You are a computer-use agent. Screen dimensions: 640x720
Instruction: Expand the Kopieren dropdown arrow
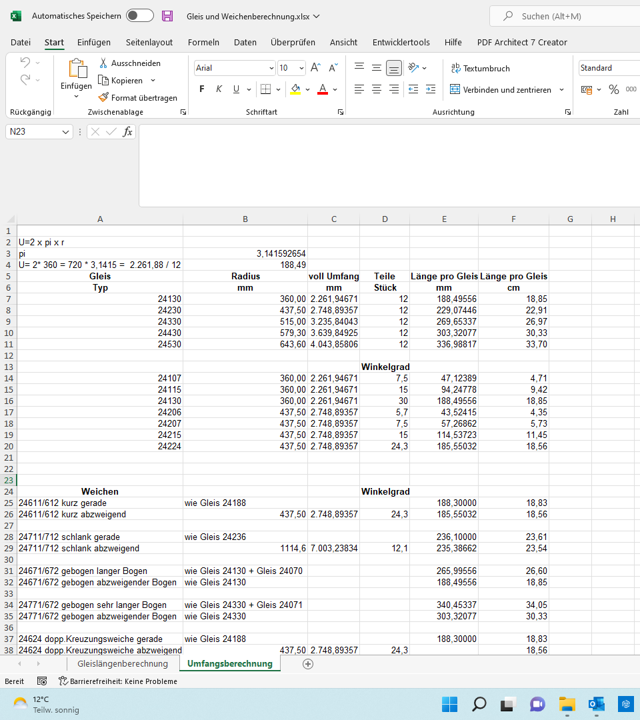pos(153,80)
